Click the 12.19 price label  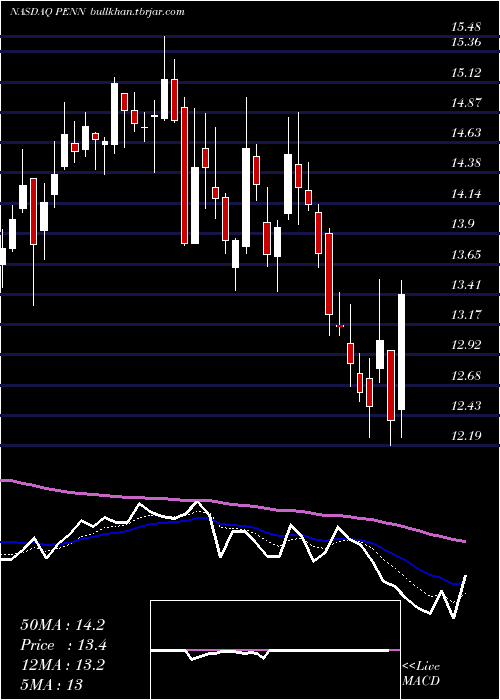pos(466,435)
